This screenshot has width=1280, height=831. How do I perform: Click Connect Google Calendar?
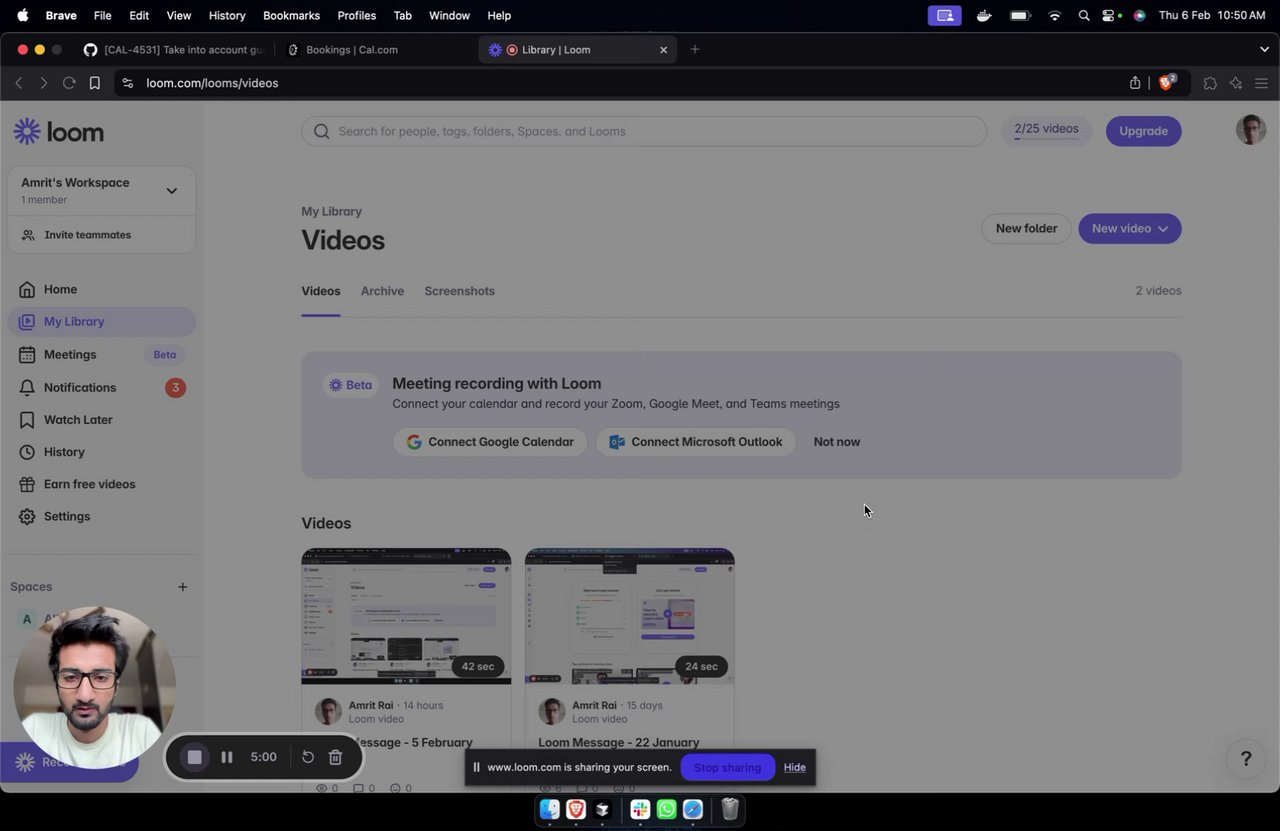(x=490, y=442)
